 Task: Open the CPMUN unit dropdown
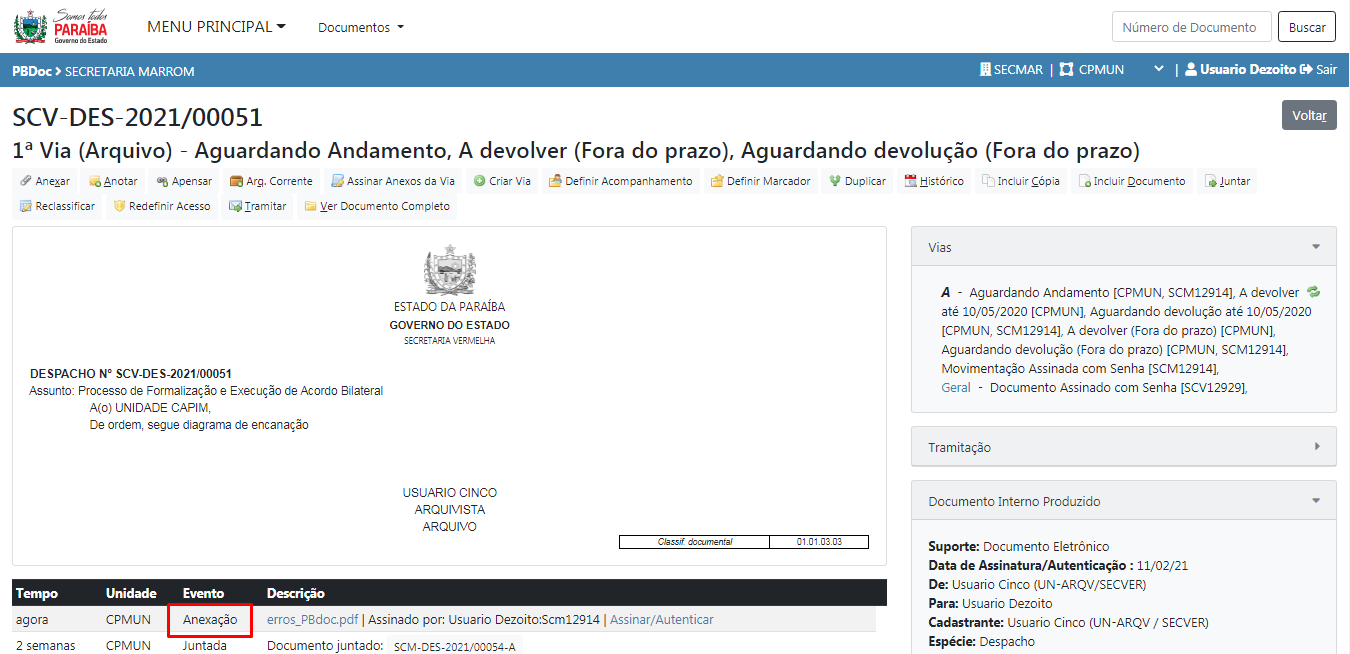tap(1158, 70)
